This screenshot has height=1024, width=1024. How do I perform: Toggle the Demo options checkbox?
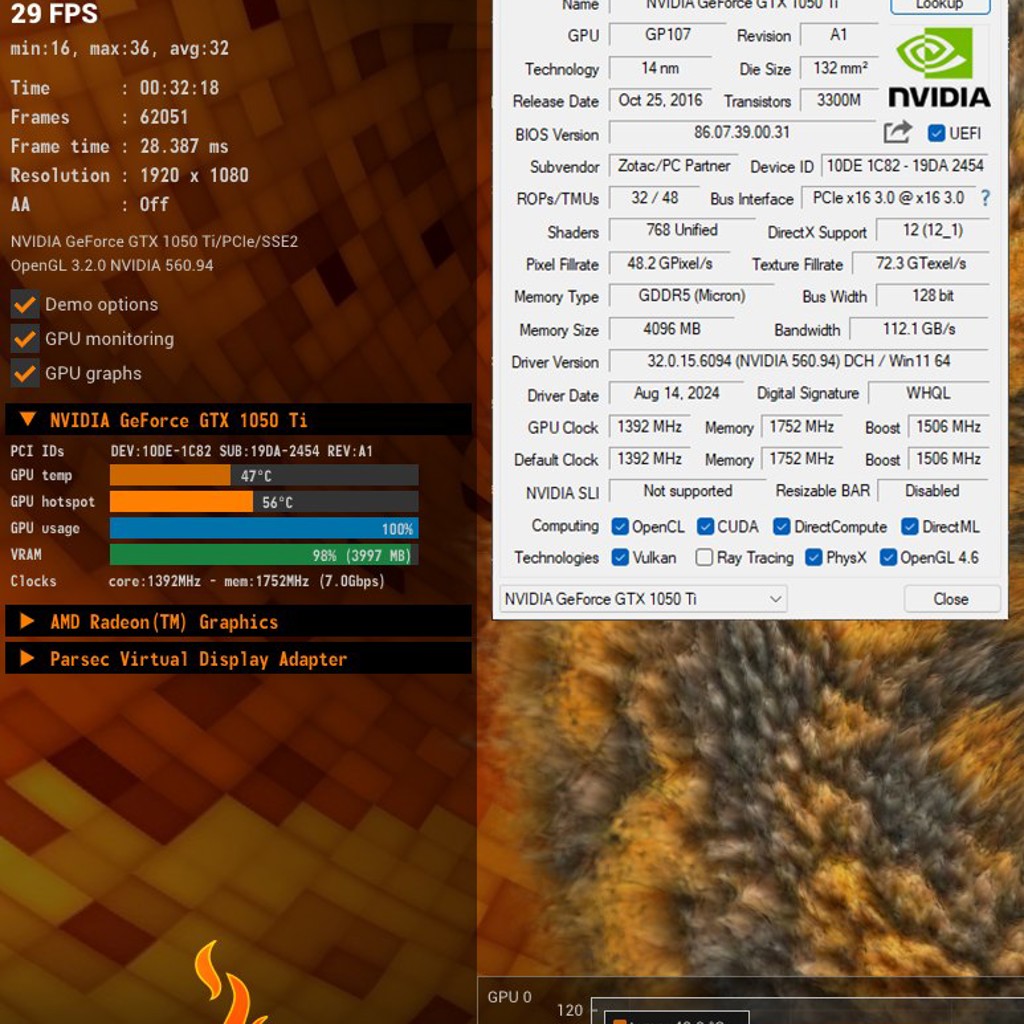(25, 304)
